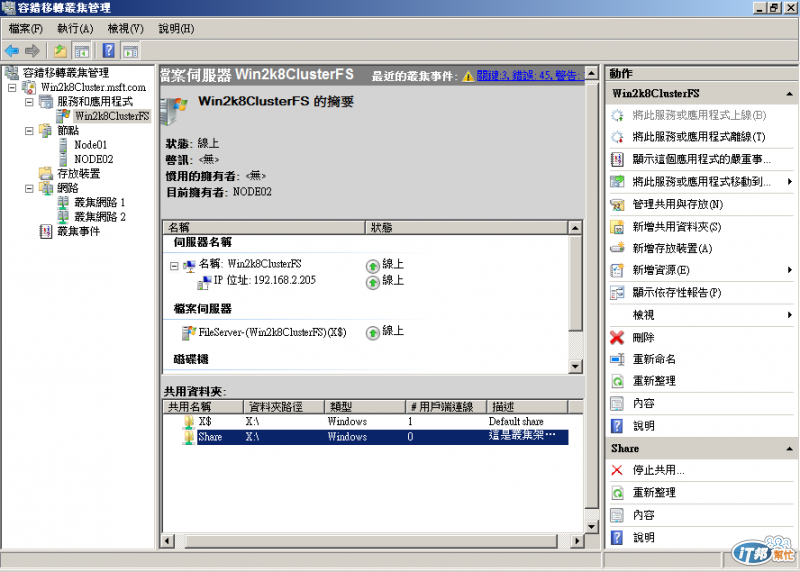Select 叢集網路 2 in the tree

click(99, 217)
